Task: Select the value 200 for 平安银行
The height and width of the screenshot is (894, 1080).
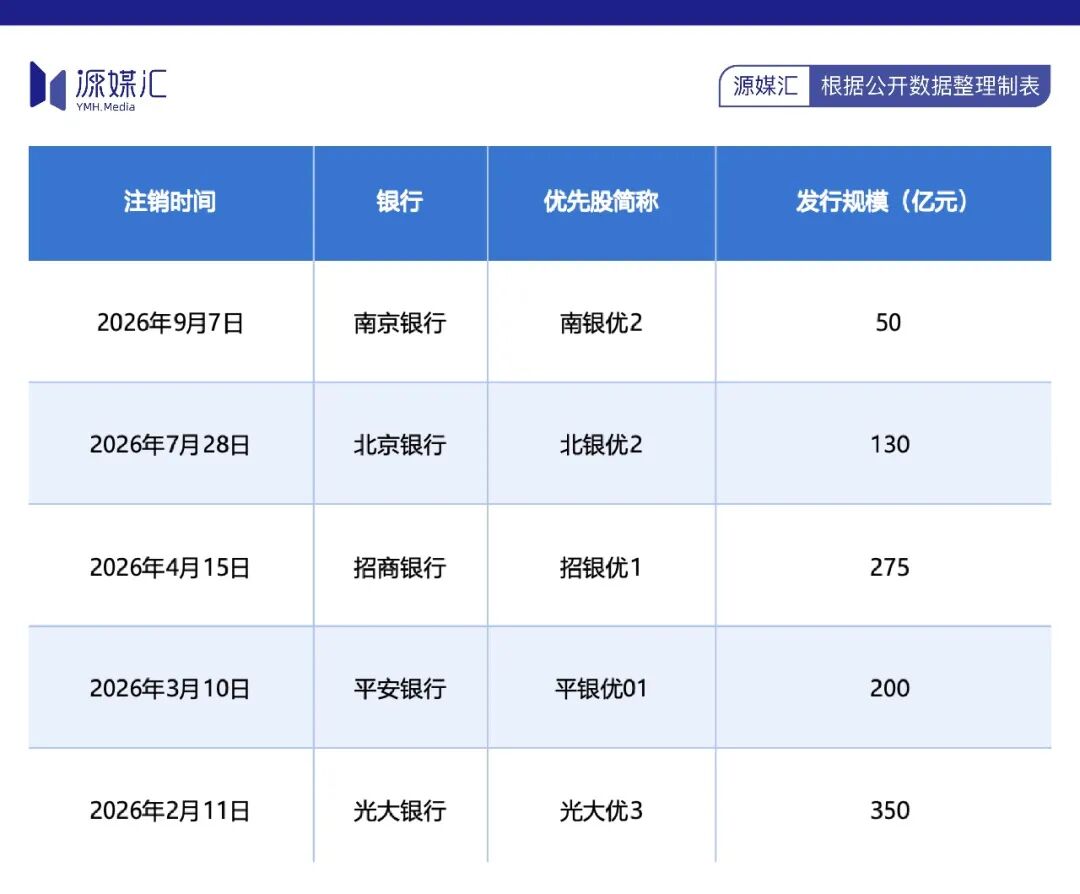Action: 889,688
